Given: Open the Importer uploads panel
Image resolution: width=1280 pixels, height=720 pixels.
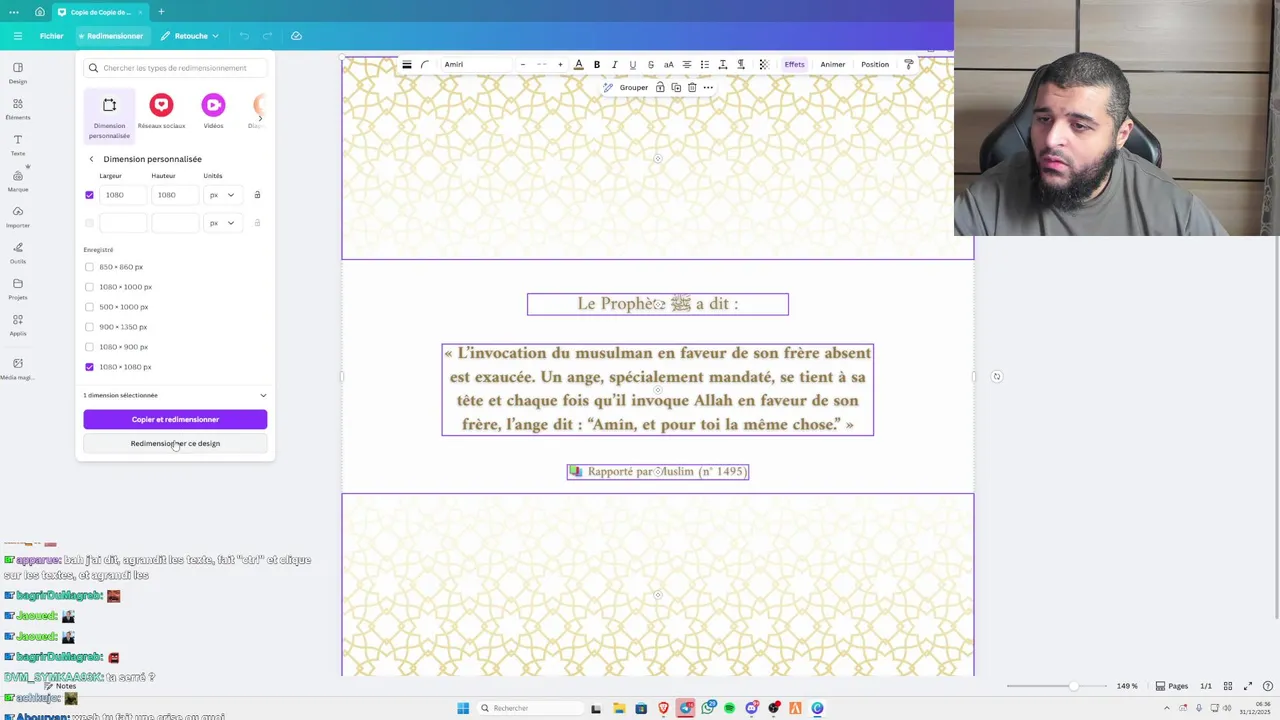Looking at the screenshot, I should click(18, 217).
